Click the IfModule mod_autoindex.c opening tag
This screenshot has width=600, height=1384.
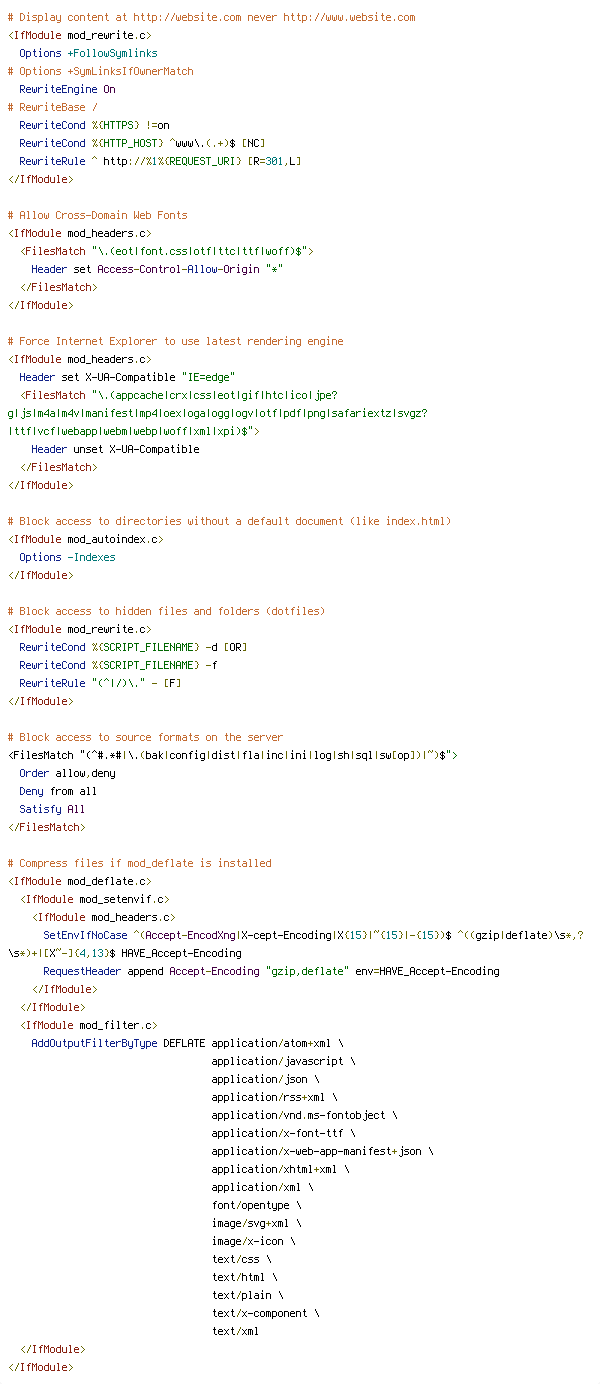click(85, 539)
